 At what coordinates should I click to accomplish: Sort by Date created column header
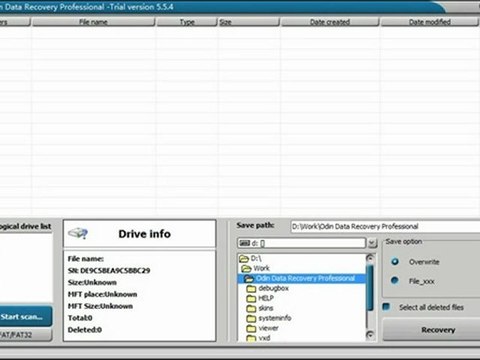[330, 22]
